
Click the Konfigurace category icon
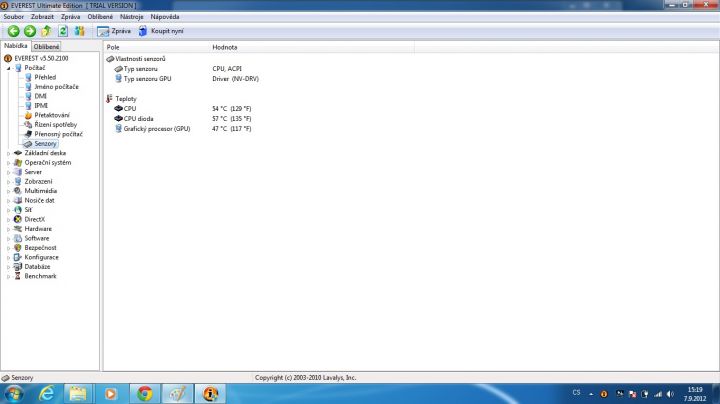(18, 257)
